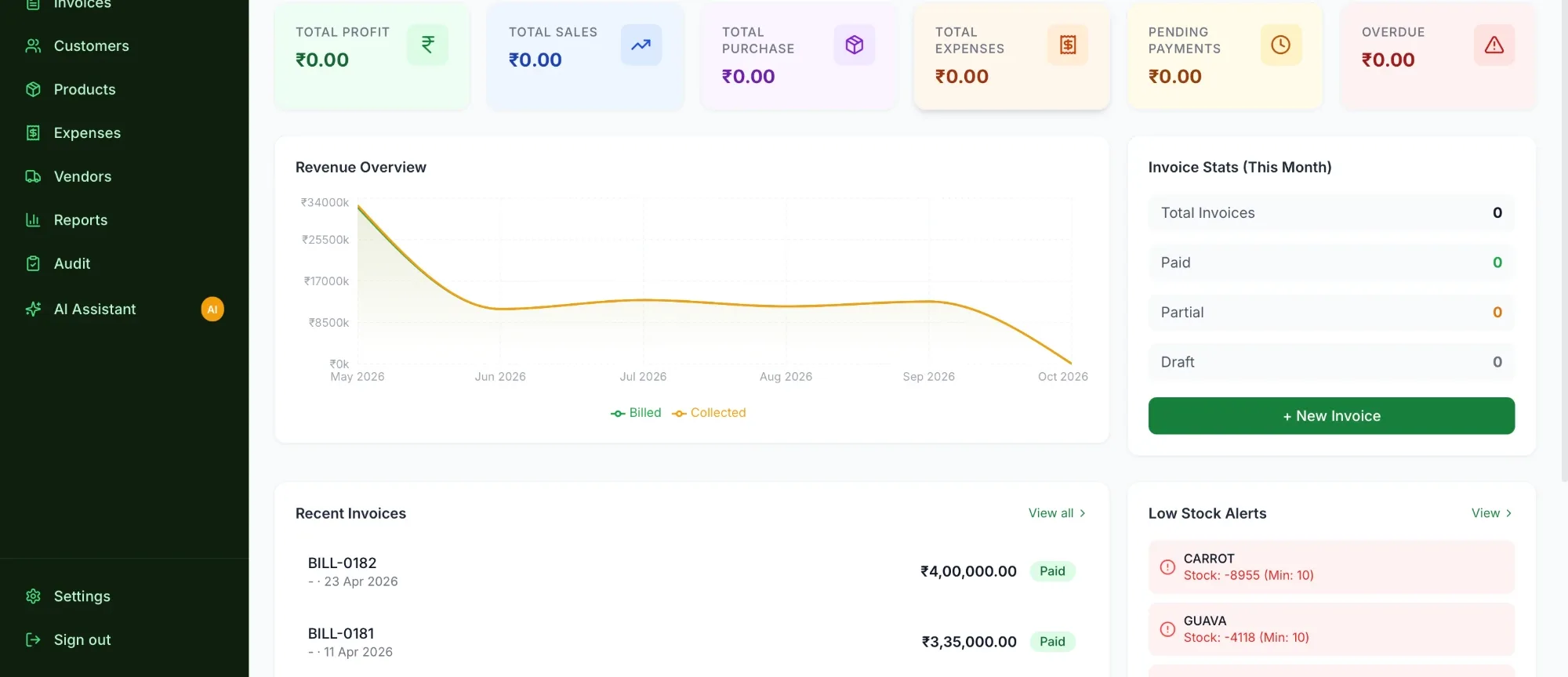
Task: Click the rupee icon on Total Profit card
Action: coord(428,45)
